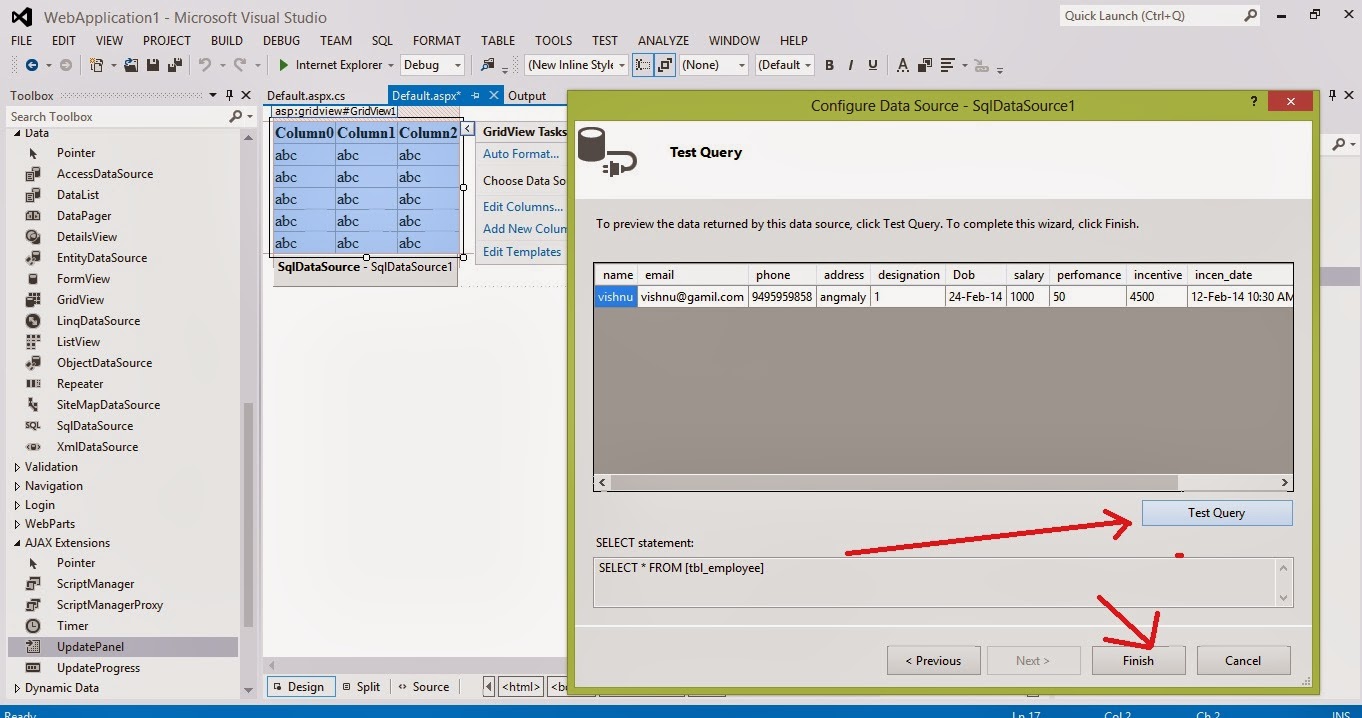The width and height of the screenshot is (1362, 718).
Task: Open the browser selection arrow beside Internet Explorer
Action: (x=391, y=65)
